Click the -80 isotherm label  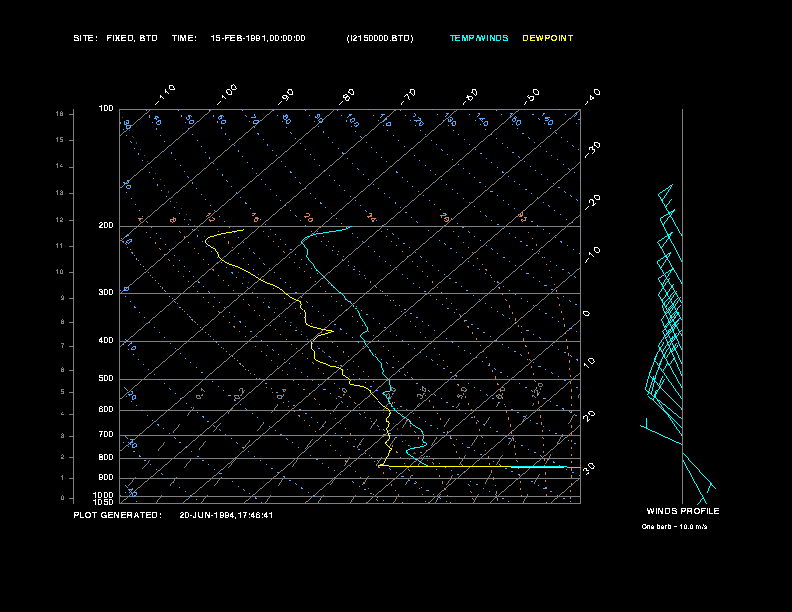(x=347, y=97)
